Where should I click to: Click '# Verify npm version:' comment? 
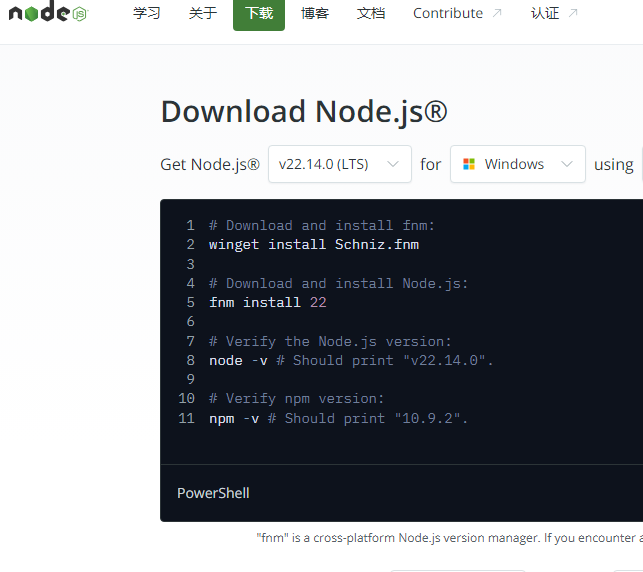[x=296, y=399]
